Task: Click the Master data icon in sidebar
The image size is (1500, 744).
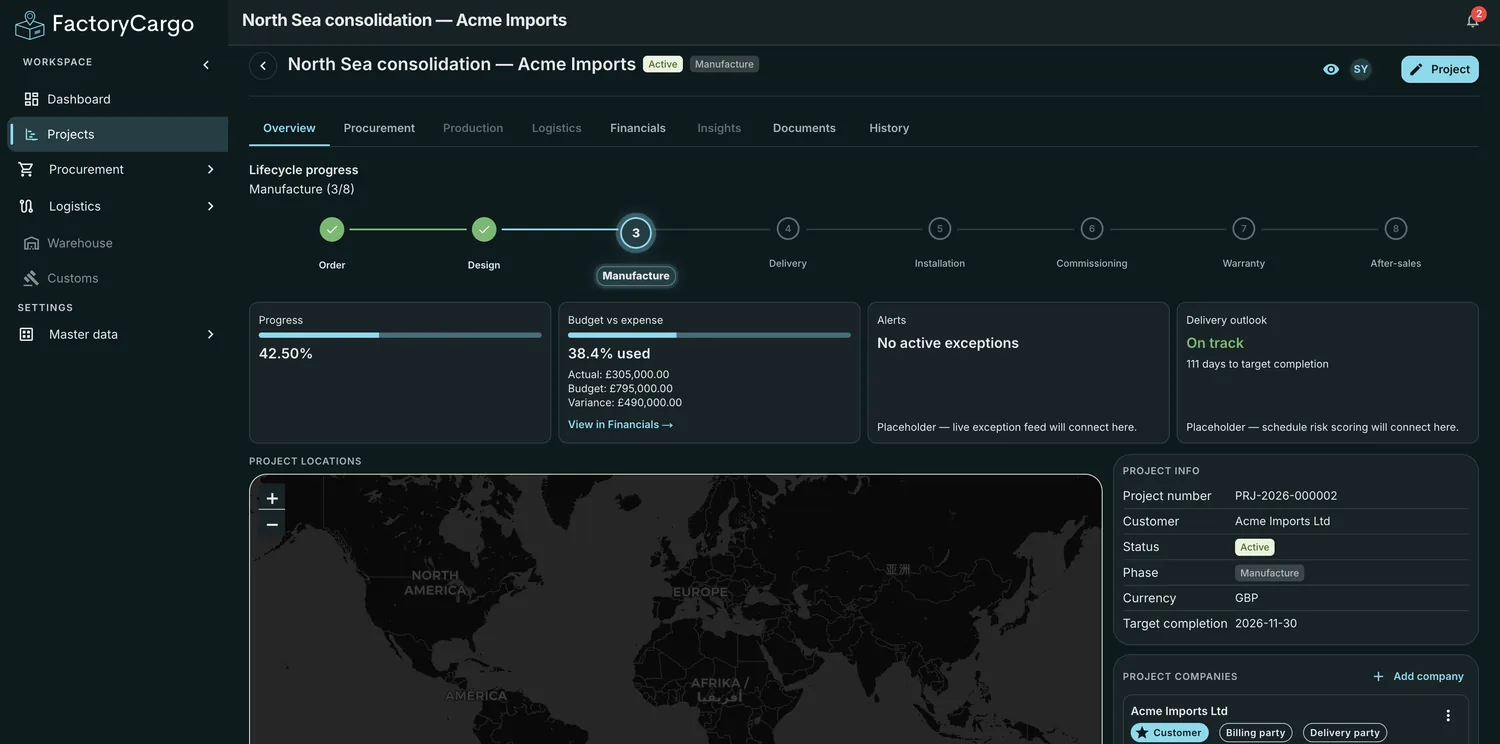Action: (x=26, y=334)
